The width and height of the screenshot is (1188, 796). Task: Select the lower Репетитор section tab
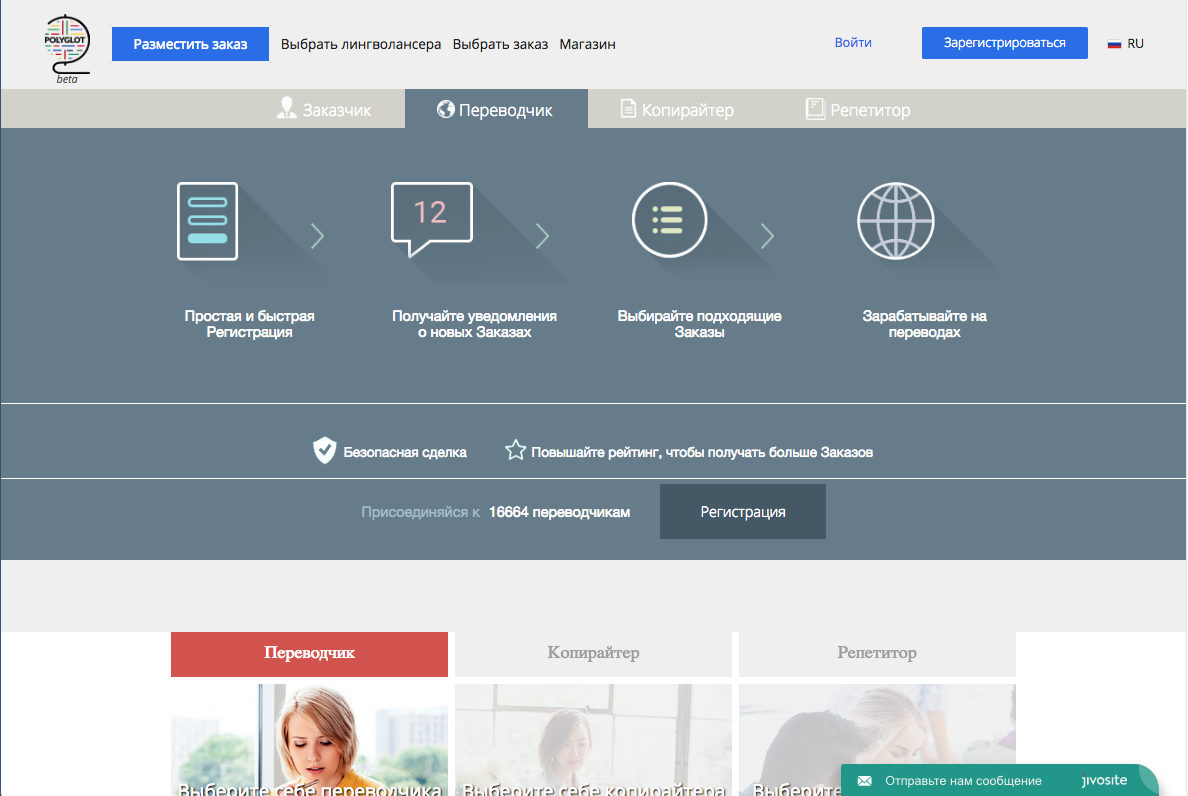(x=877, y=654)
